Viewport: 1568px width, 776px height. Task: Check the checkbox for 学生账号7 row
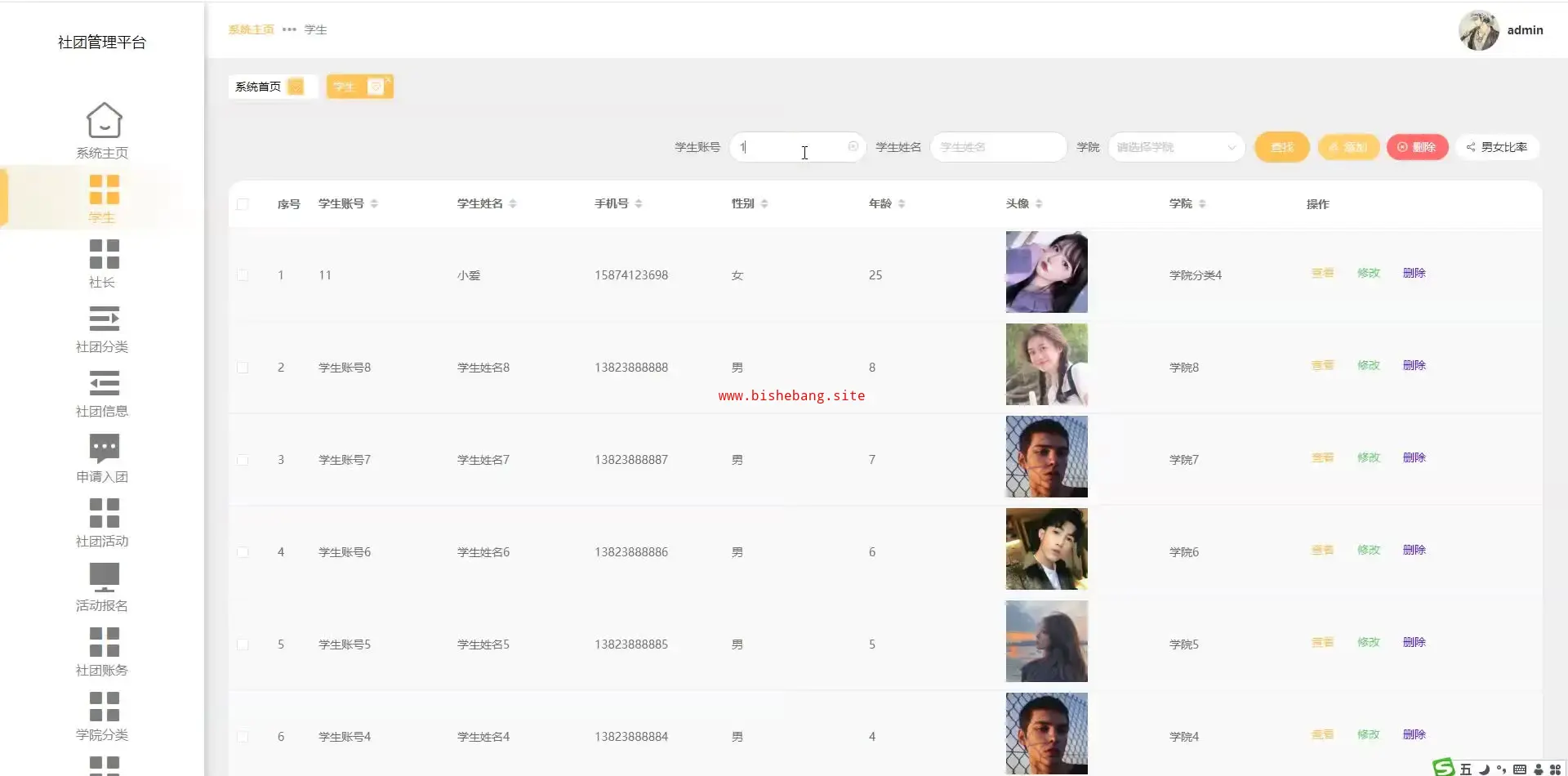(x=243, y=460)
